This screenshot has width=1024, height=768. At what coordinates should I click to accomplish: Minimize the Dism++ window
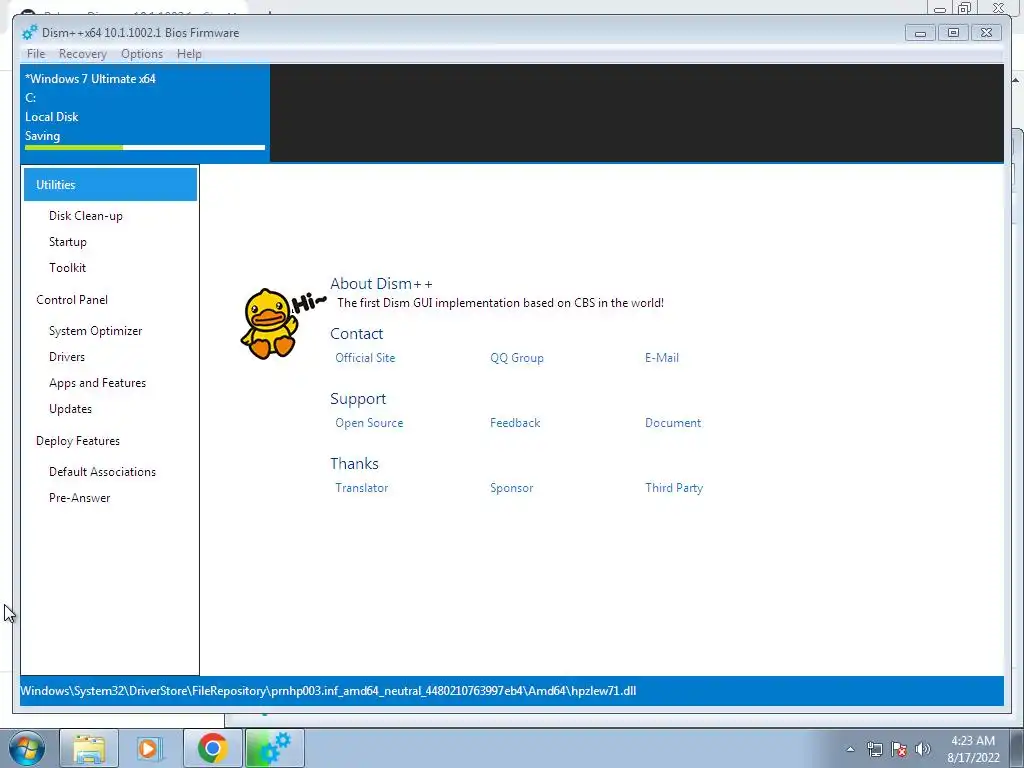click(x=920, y=33)
